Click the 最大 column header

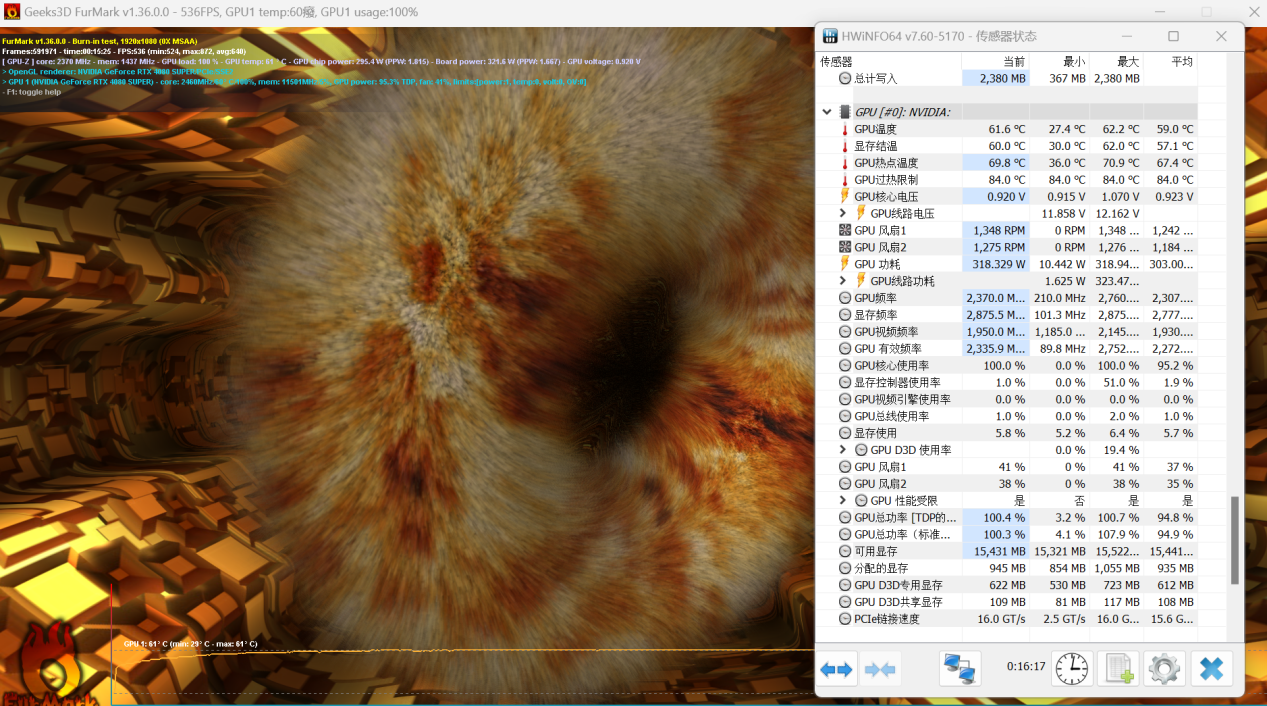pyautogui.click(x=1128, y=61)
